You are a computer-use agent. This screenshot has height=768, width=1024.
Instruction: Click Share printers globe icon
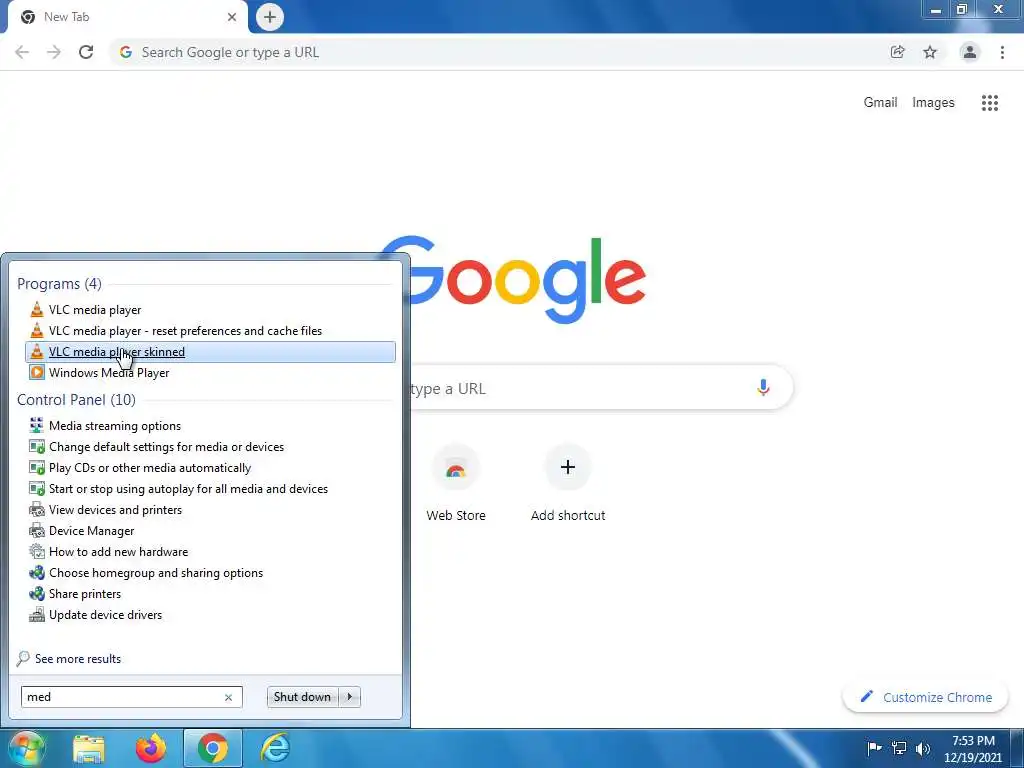[x=37, y=594]
